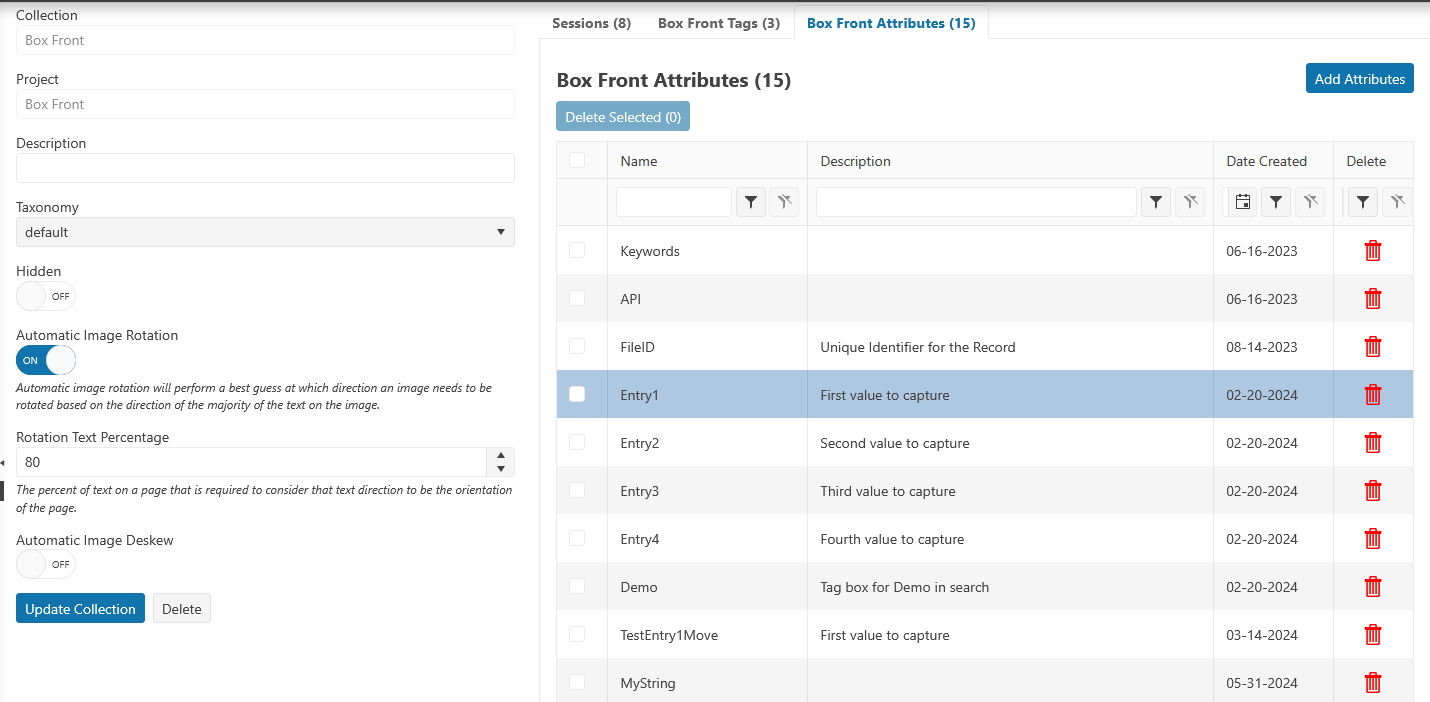Click the Add Attributes button
Viewport: 1430px width, 702px height.
click(1359, 79)
